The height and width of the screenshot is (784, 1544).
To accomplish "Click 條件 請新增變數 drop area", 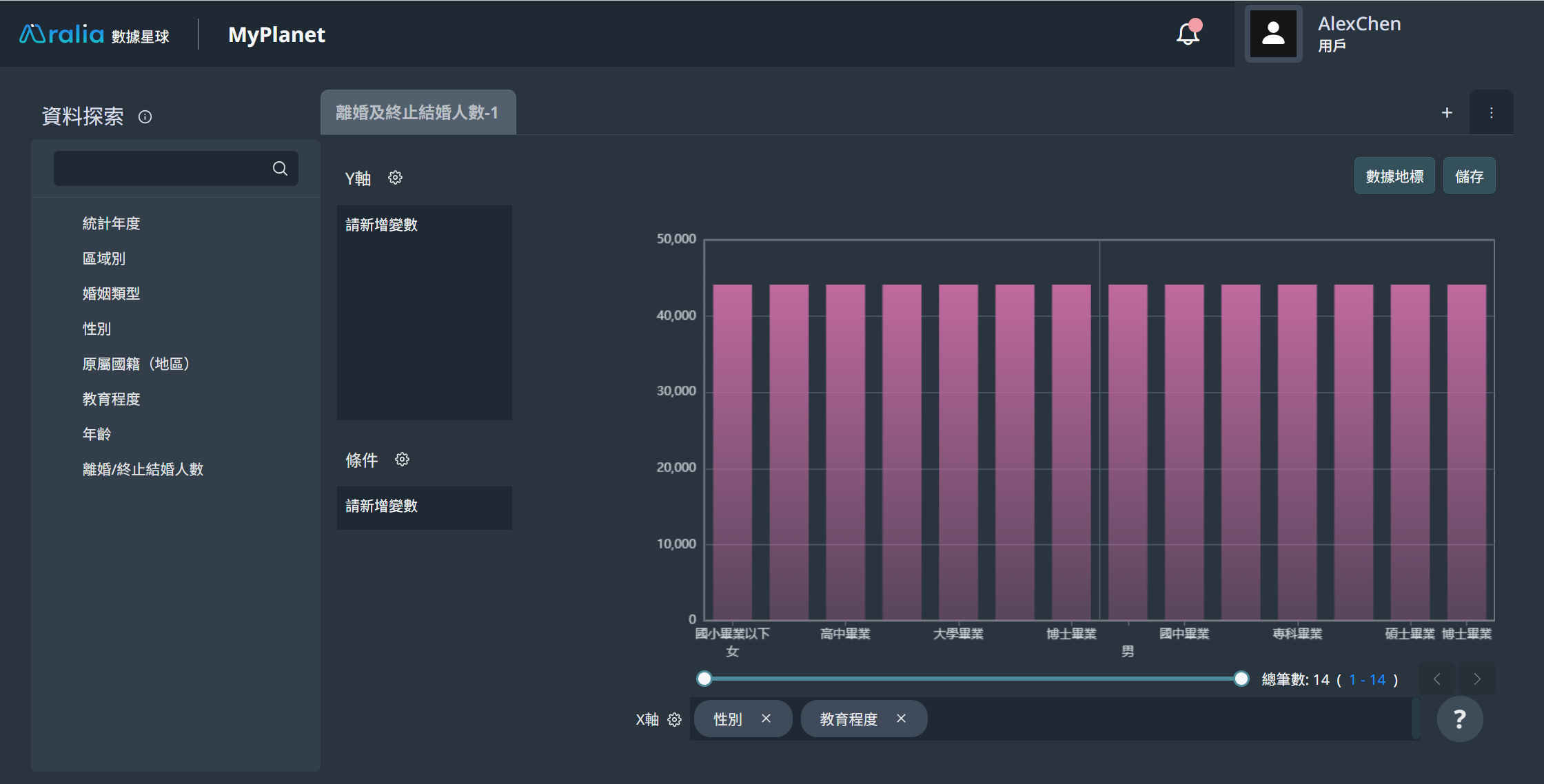I will 425,508.
